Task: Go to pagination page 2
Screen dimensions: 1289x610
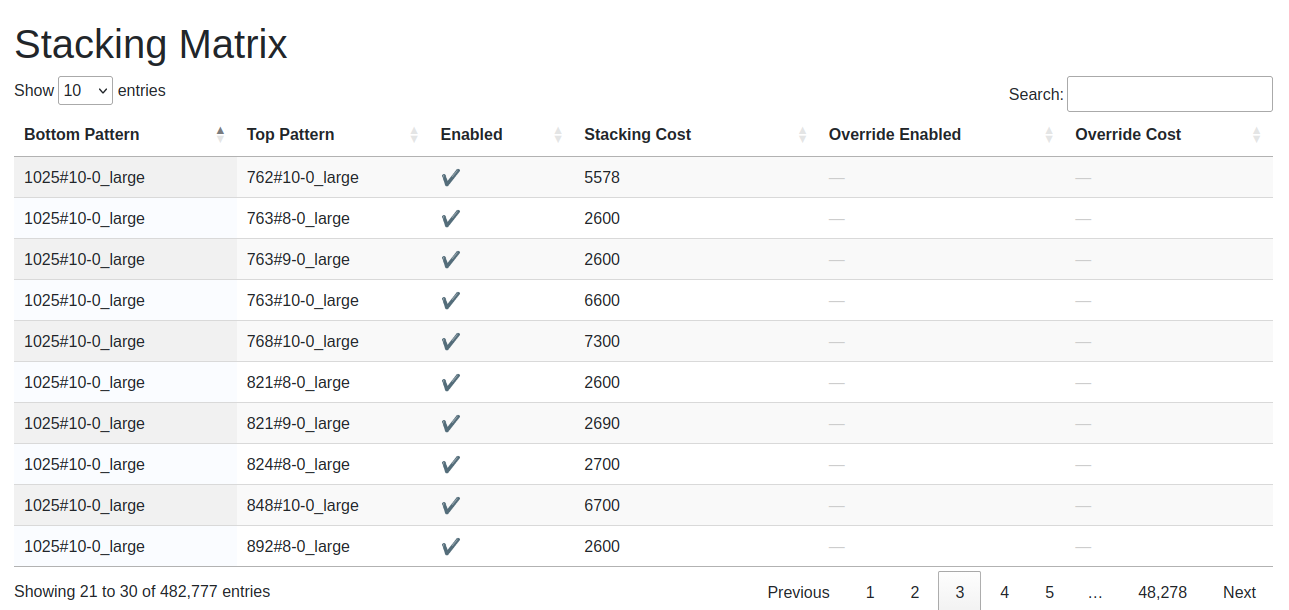Action: click(x=915, y=592)
